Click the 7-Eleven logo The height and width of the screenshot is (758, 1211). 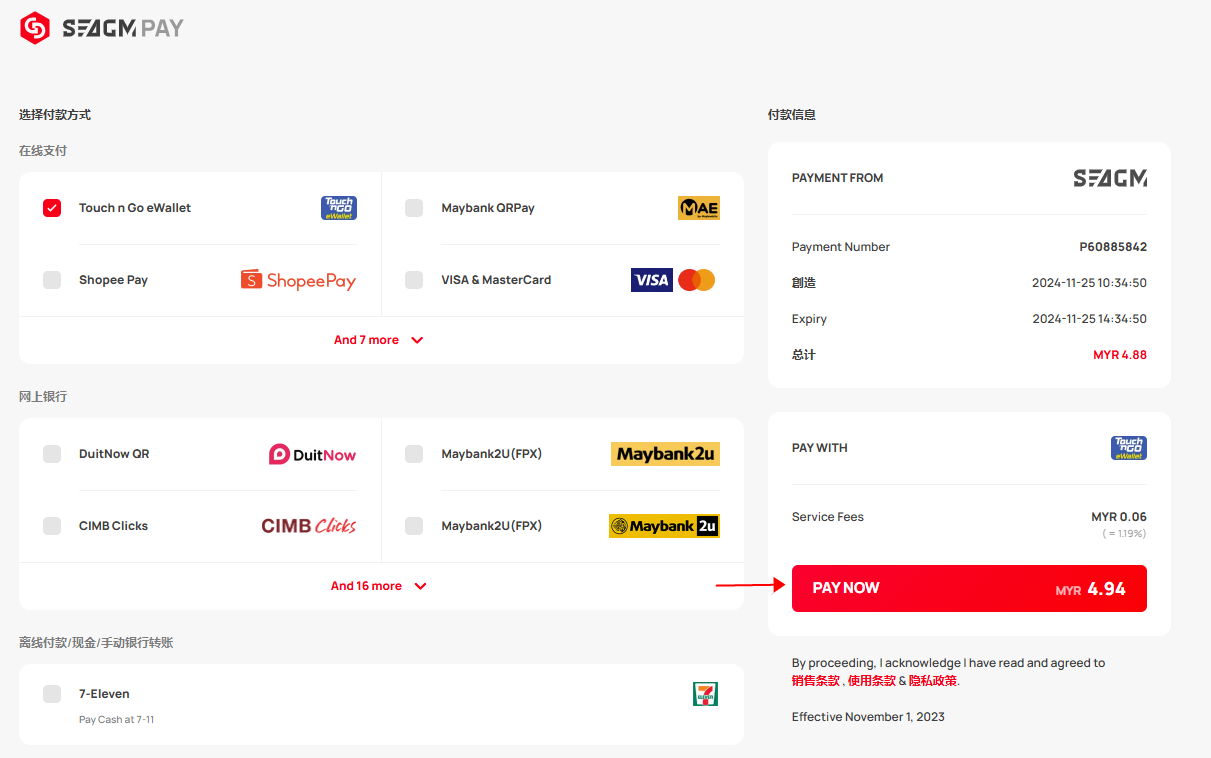tap(705, 694)
